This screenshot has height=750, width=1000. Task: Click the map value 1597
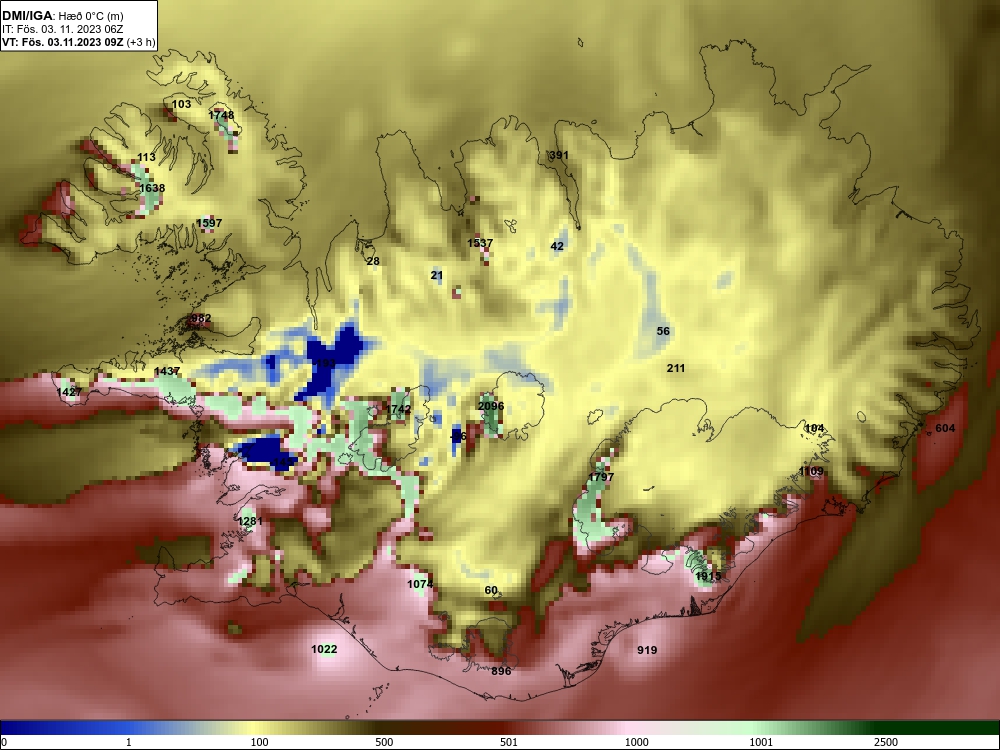(209, 223)
